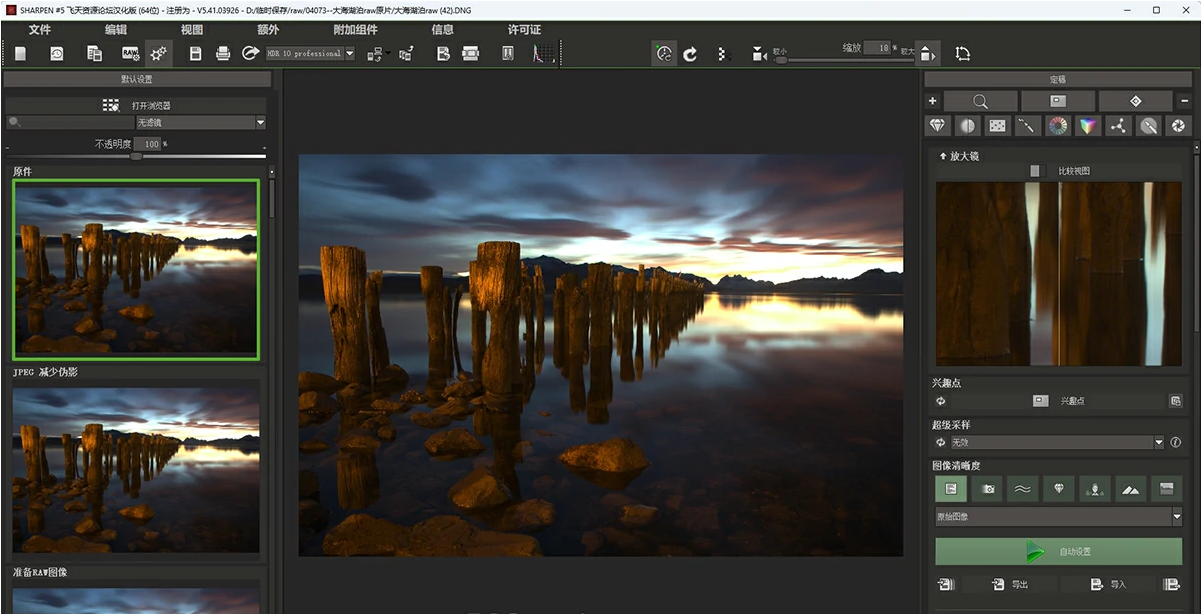Image resolution: width=1201 pixels, height=614 pixels.
Task: Click the 定稿 button
Action: 1058,79
